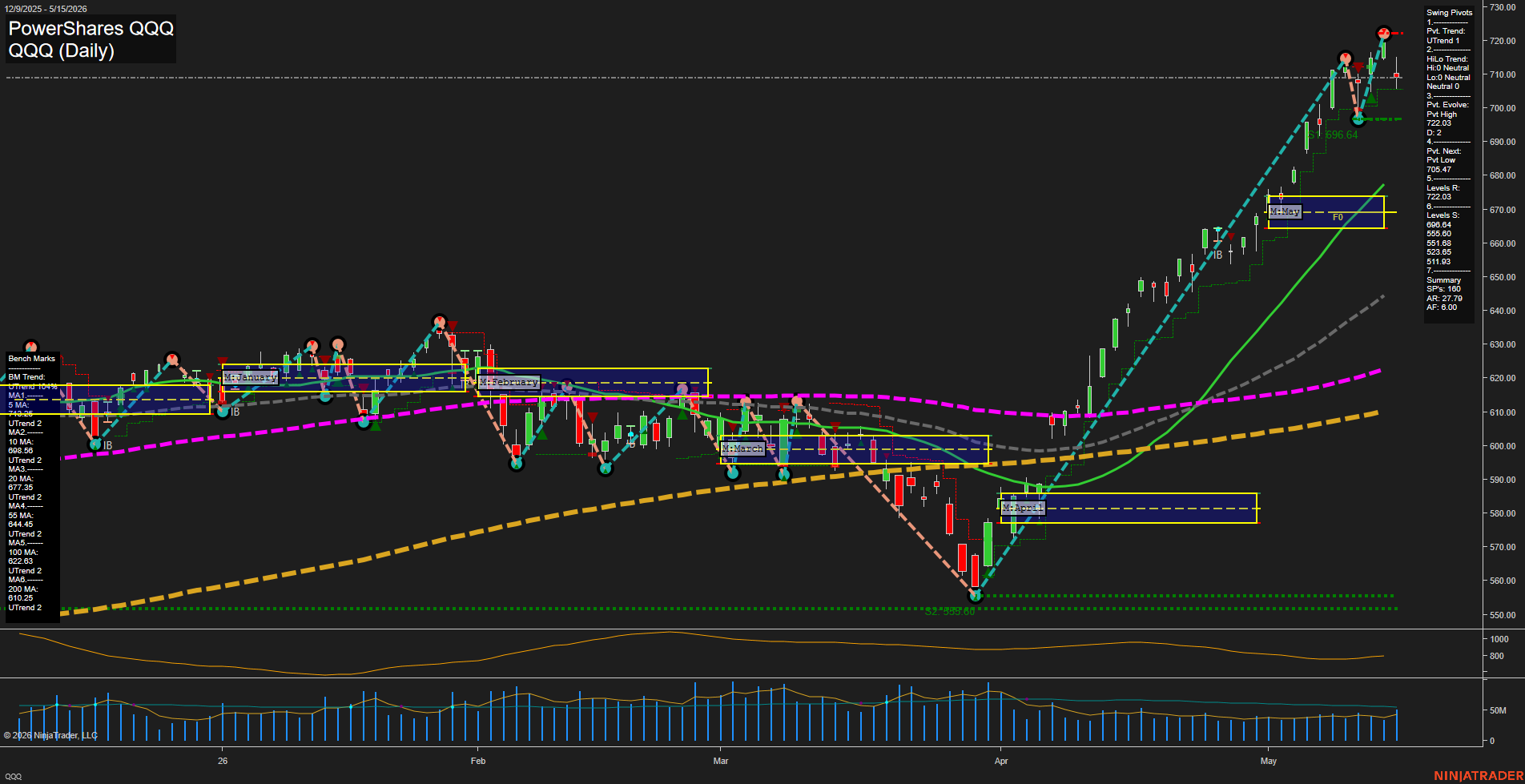This screenshot has height=784, width=1525.
Task: Click the 1000 indicator axis label
Action: [x=1499, y=639]
